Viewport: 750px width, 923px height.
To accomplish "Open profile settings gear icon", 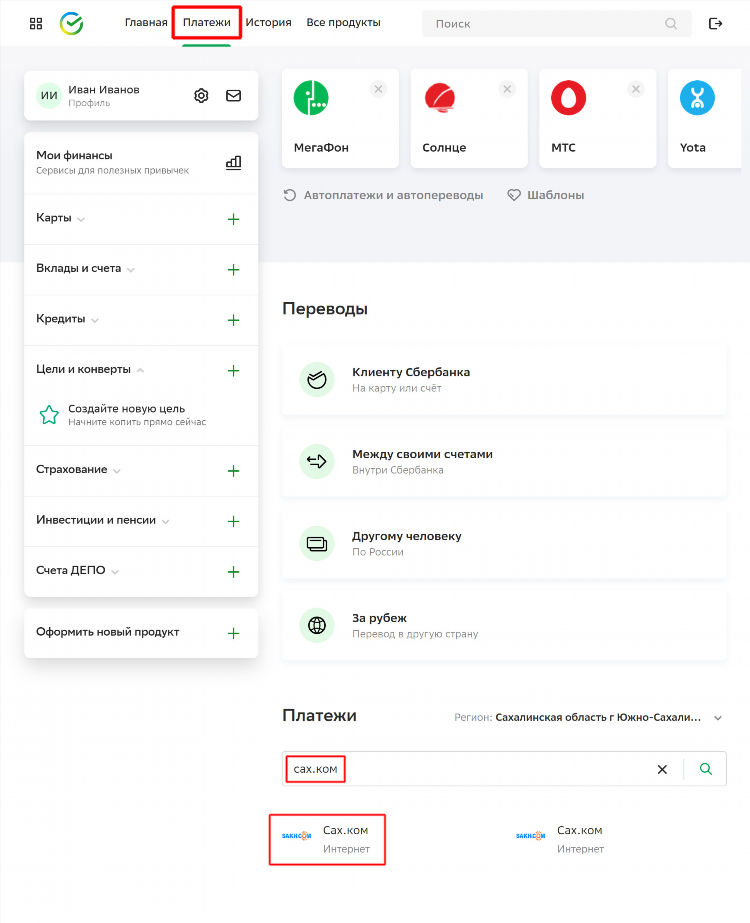I will pos(201,95).
